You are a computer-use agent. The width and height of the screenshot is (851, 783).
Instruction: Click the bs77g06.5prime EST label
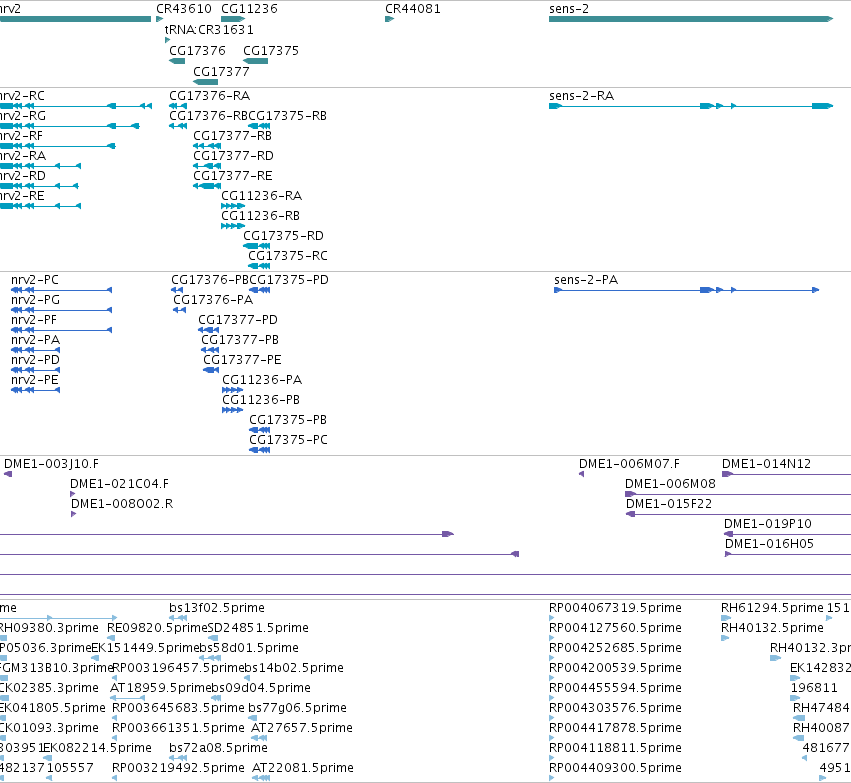click(297, 708)
